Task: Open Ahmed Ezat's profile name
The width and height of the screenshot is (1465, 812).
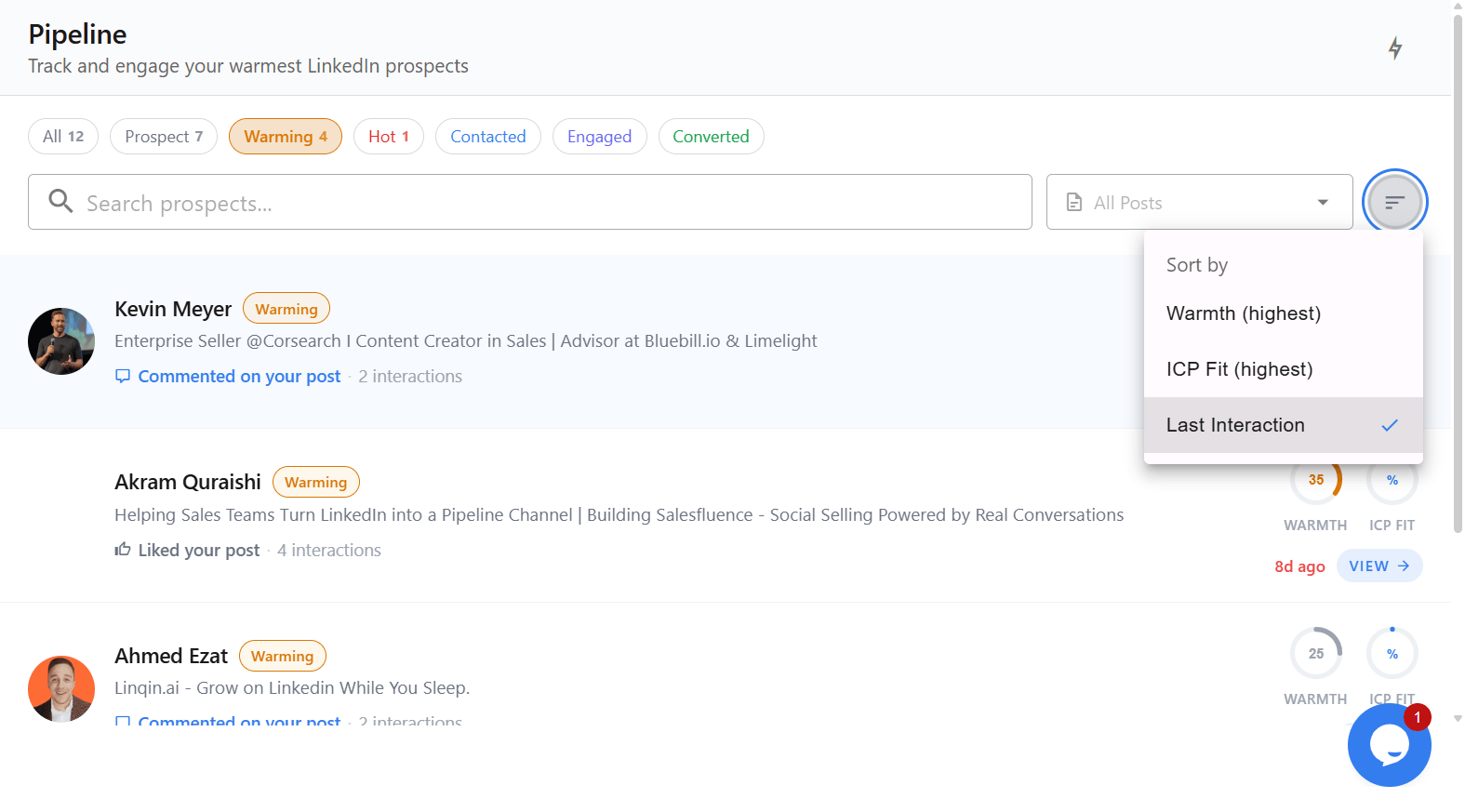Action: point(171,656)
